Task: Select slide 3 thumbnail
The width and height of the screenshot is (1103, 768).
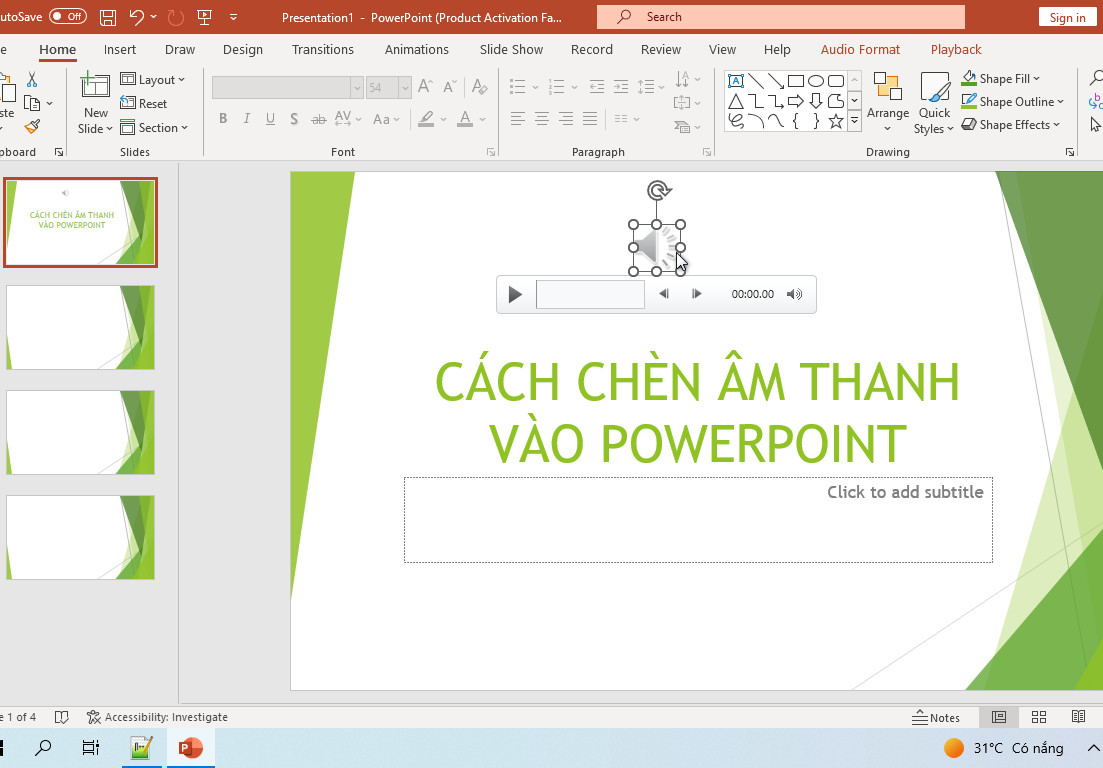Action: click(80, 432)
